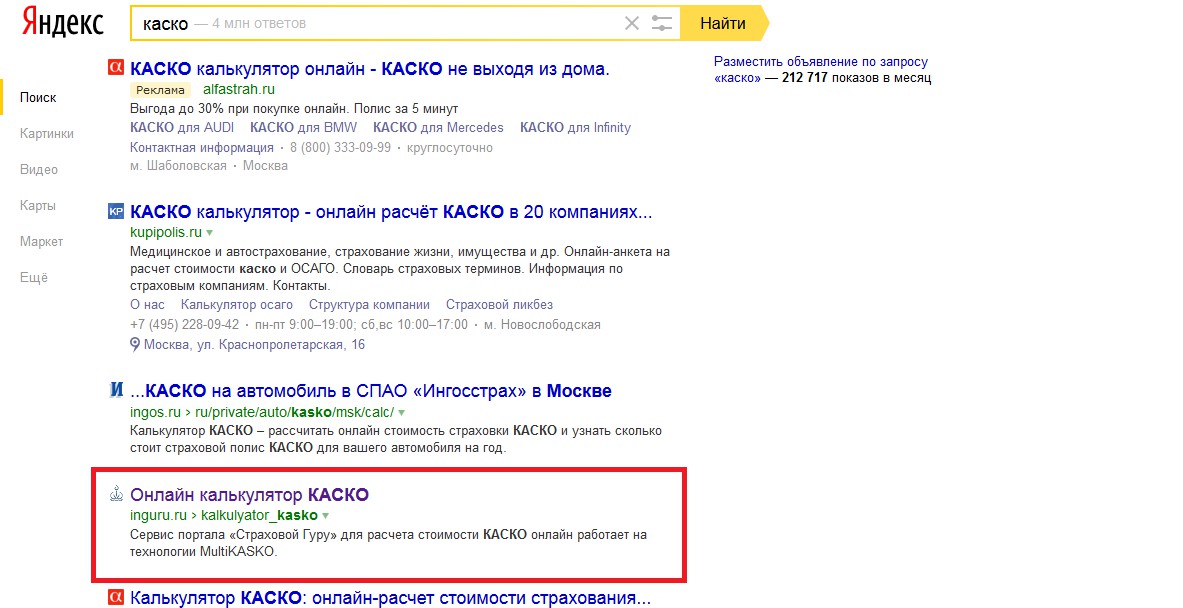The height and width of the screenshot is (608, 1183).
Task: Open the Структура компании sitelink
Action: coord(369,305)
